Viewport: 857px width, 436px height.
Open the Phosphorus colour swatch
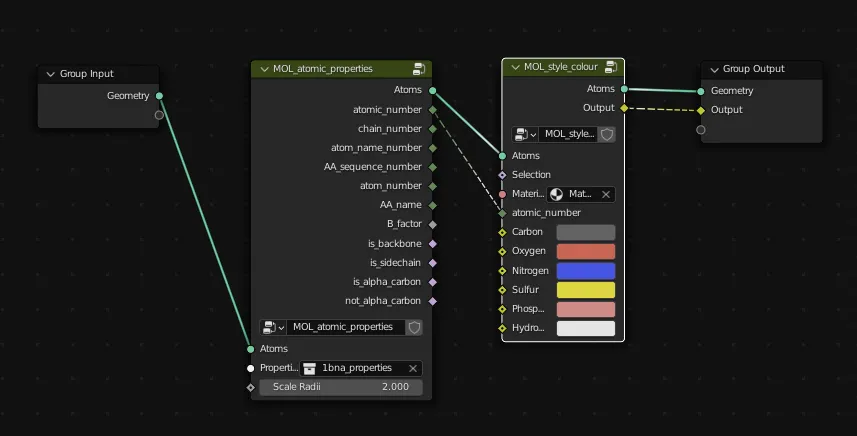pos(585,309)
